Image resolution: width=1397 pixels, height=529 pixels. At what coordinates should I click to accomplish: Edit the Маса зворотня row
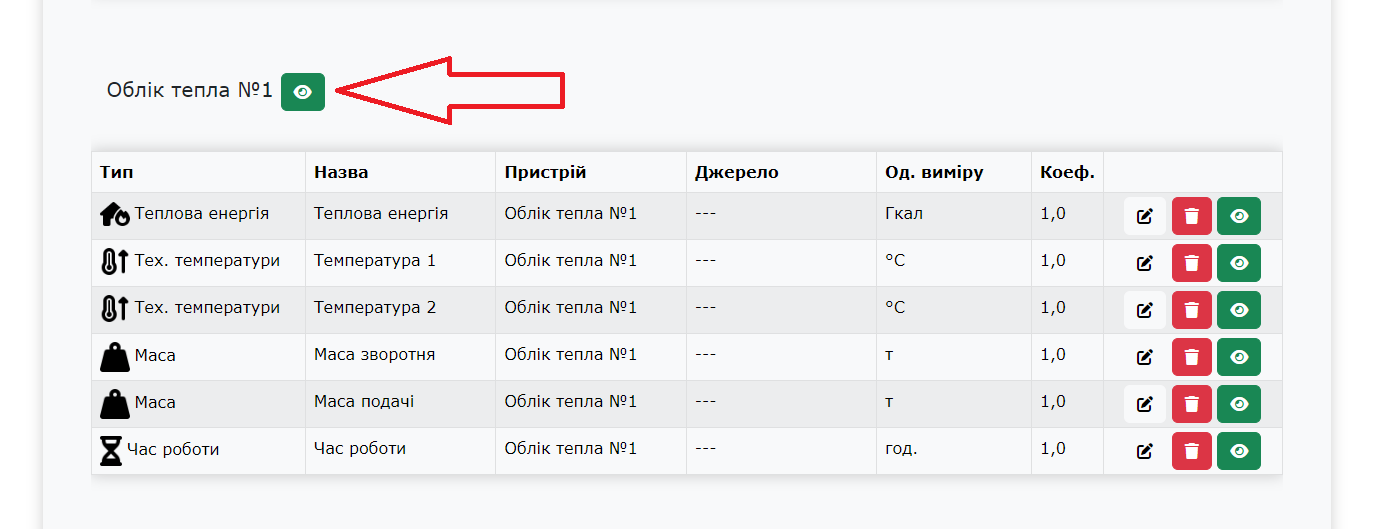tap(1145, 357)
